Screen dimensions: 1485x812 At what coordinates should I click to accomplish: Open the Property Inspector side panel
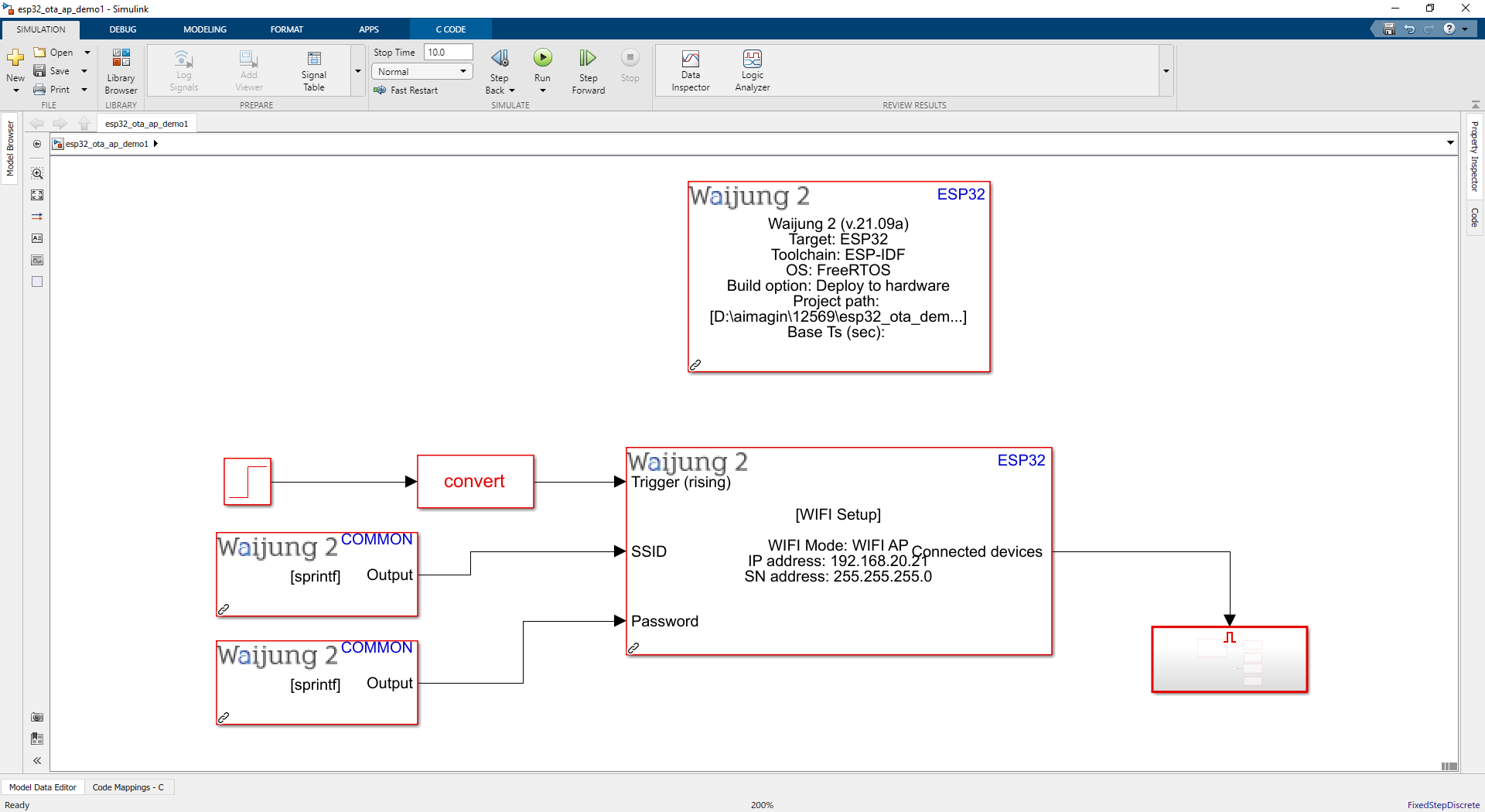point(1475,157)
